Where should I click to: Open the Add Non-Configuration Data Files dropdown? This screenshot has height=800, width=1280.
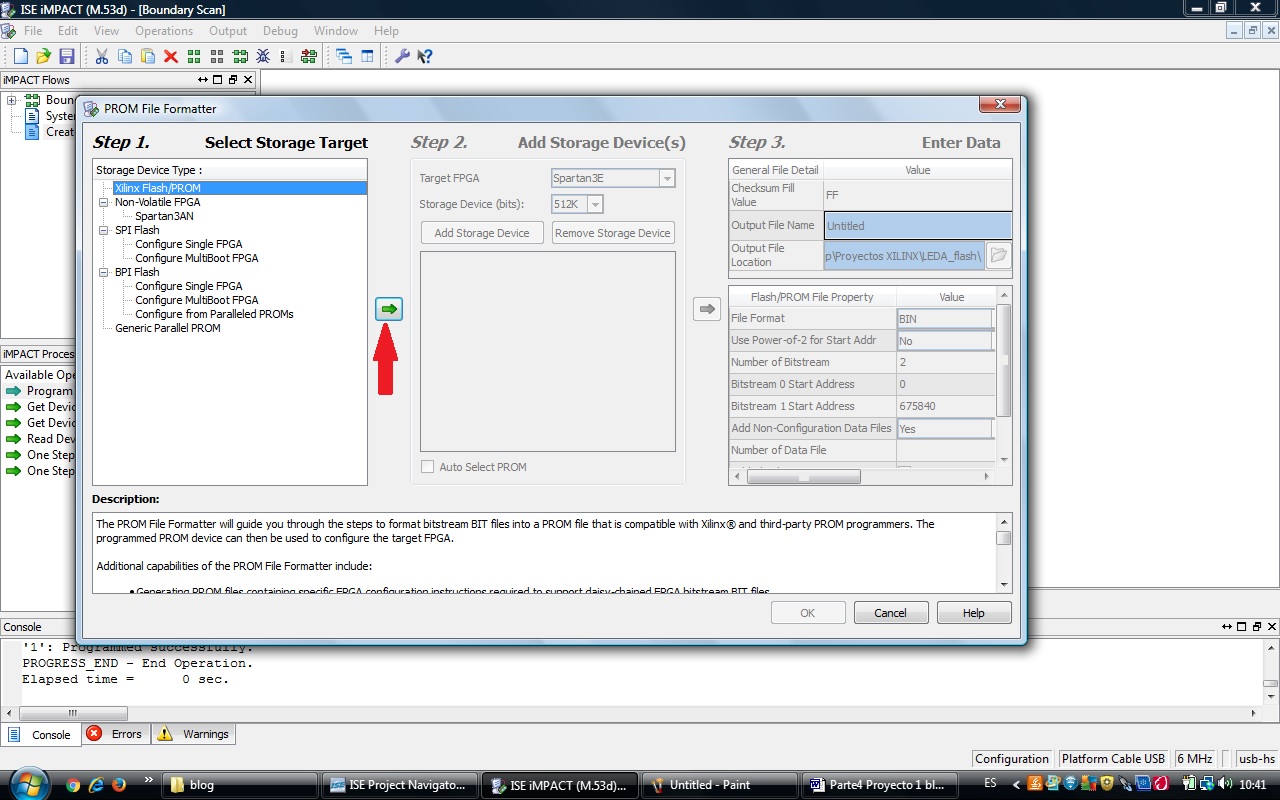point(945,428)
